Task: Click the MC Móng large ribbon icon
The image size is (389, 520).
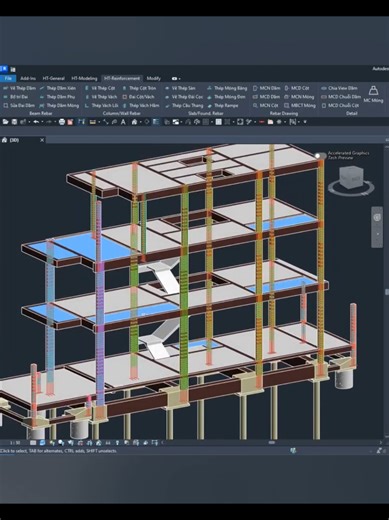Action: 373,94
